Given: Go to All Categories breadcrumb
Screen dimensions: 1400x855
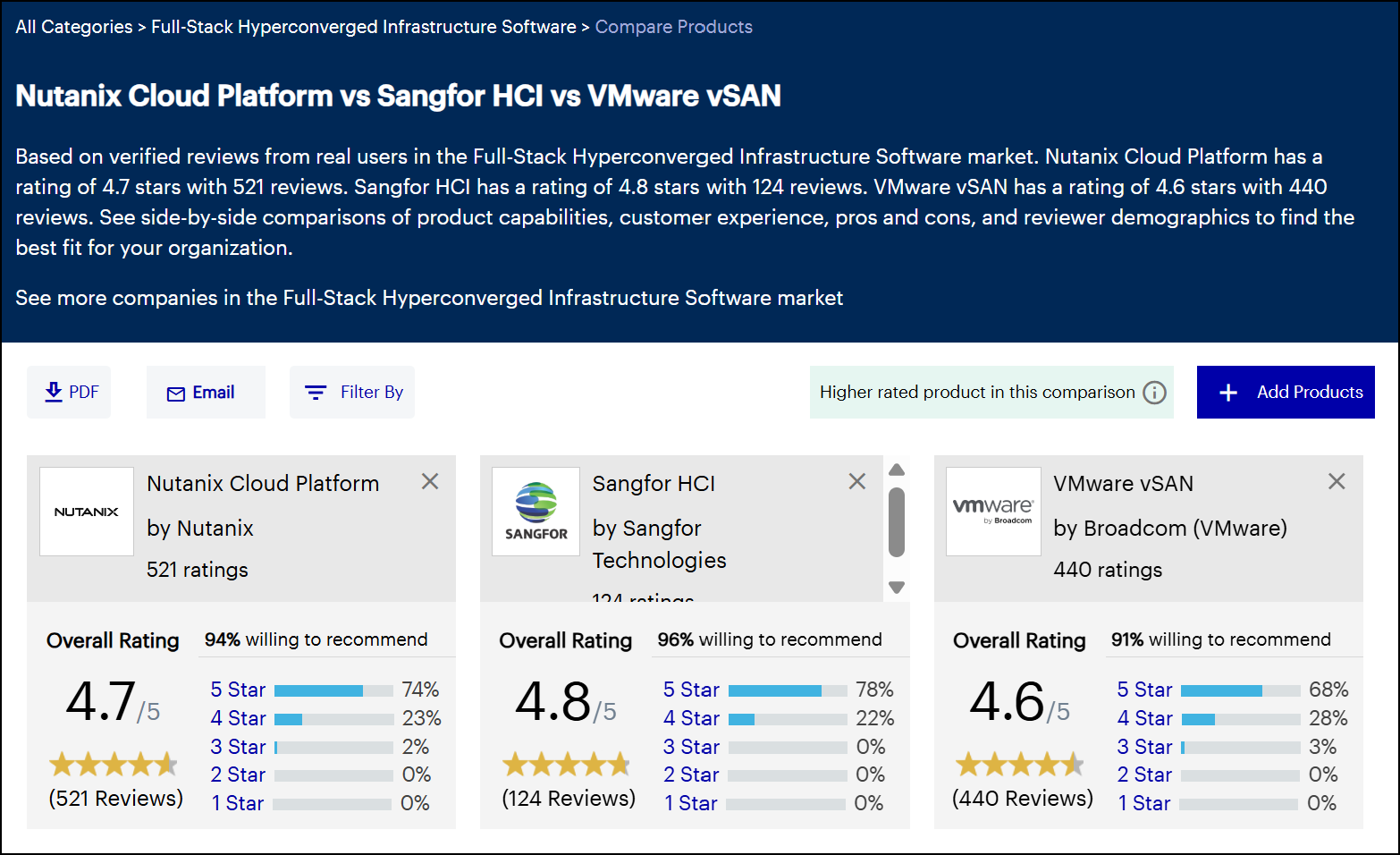Looking at the screenshot, I should 73,27.
